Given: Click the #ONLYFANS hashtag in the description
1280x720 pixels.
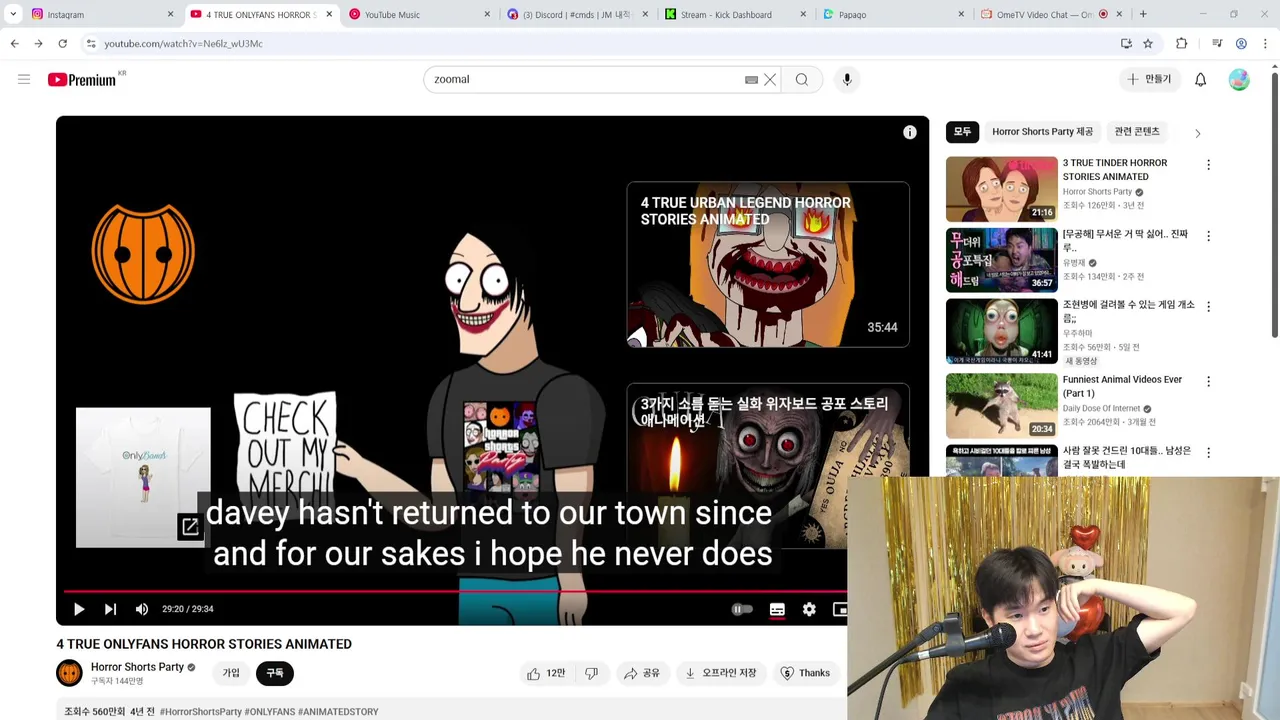Looking at the screenshot, I should [269, 712].
